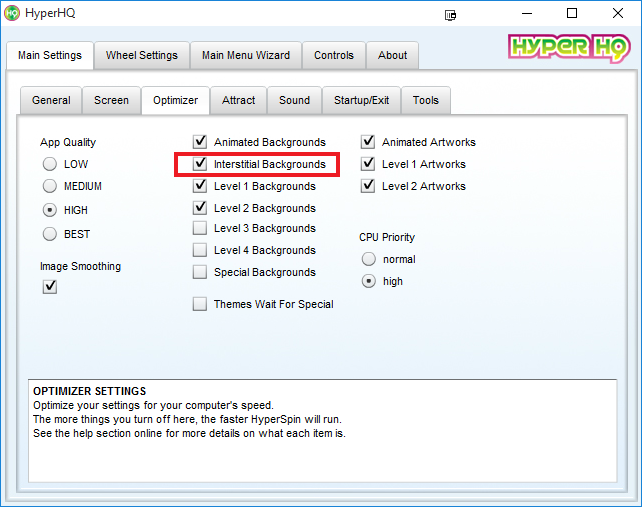Screen dimensions: 642x507
Task: Enable Themes Wait For Special
Action: (x=200, y=304)
